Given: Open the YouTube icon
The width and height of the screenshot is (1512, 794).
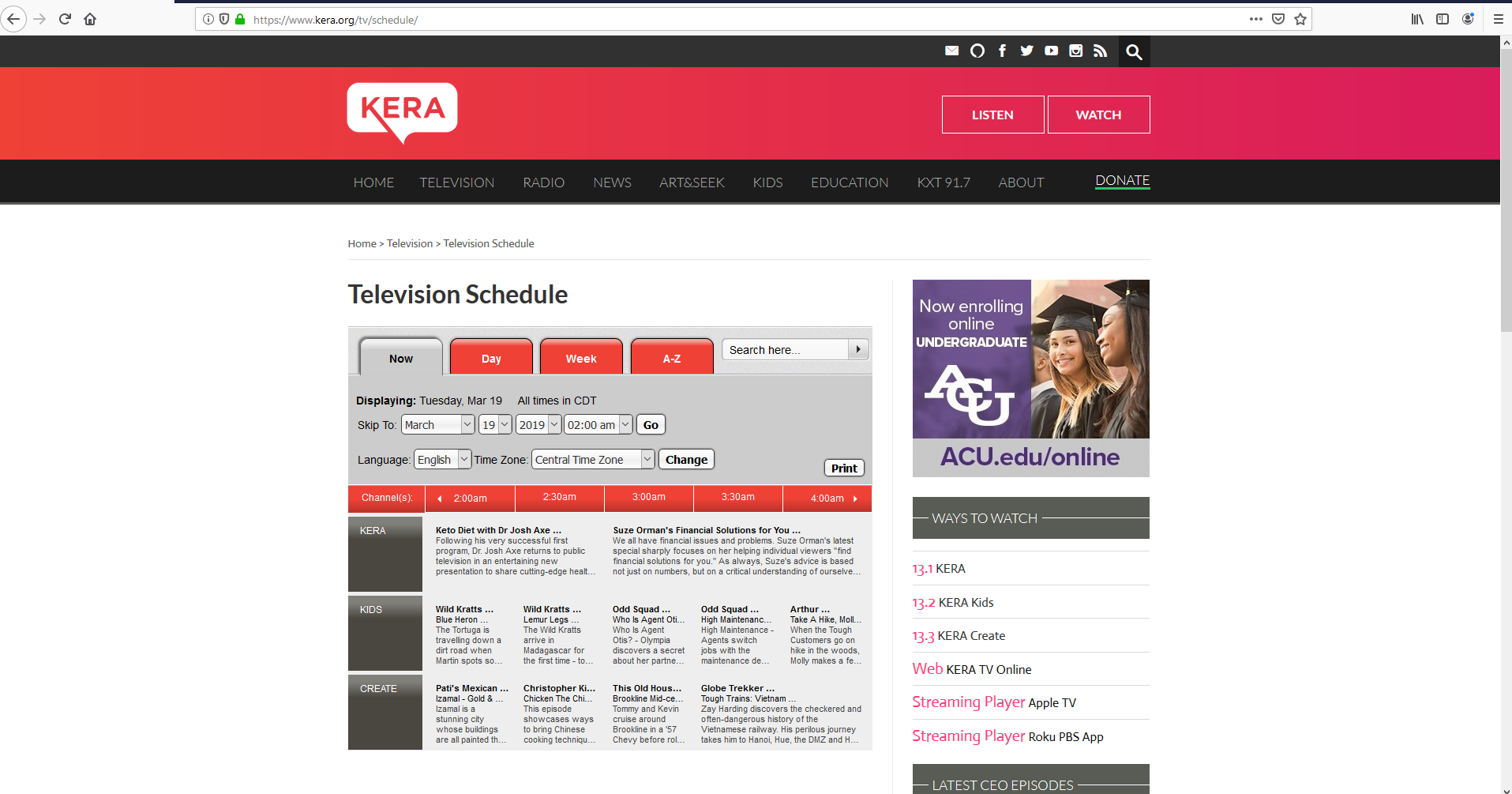Looking at the screenshot, I should [x=1051, y=51].
